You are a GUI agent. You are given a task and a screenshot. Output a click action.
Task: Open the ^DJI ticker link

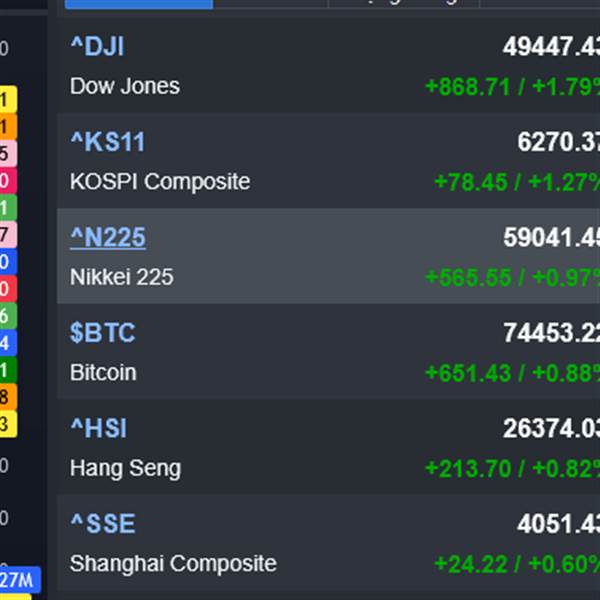pyautogui.click(x=97, y=47)
